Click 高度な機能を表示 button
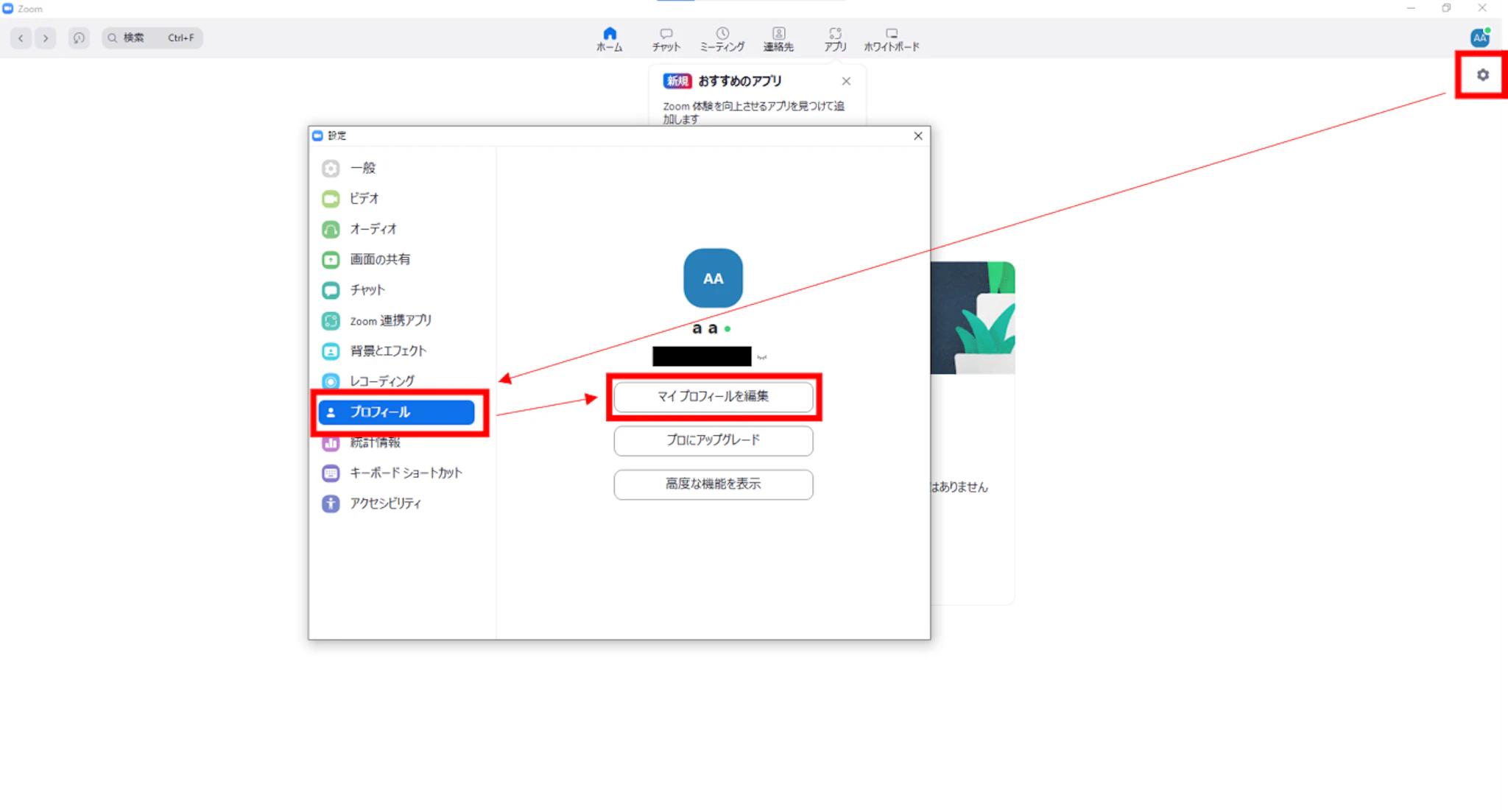The image size is (1508, 812). pyautogui.click(x=713, y=484)
